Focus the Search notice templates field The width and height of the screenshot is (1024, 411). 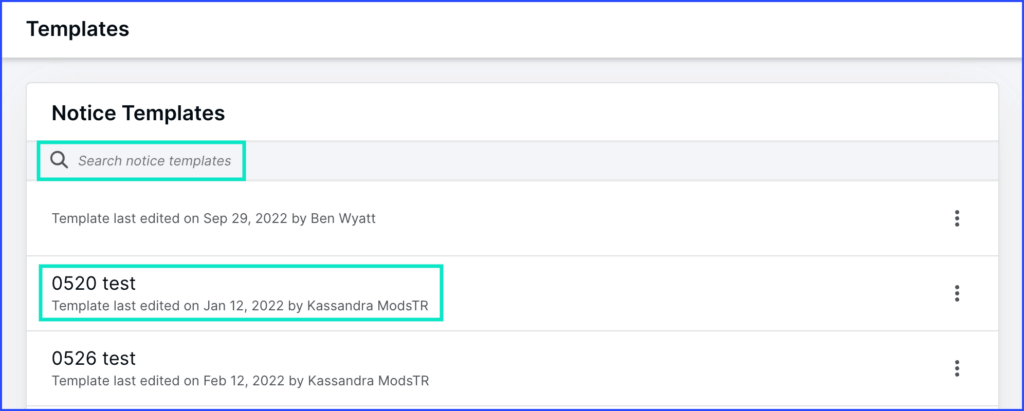(x=154, y=161)
